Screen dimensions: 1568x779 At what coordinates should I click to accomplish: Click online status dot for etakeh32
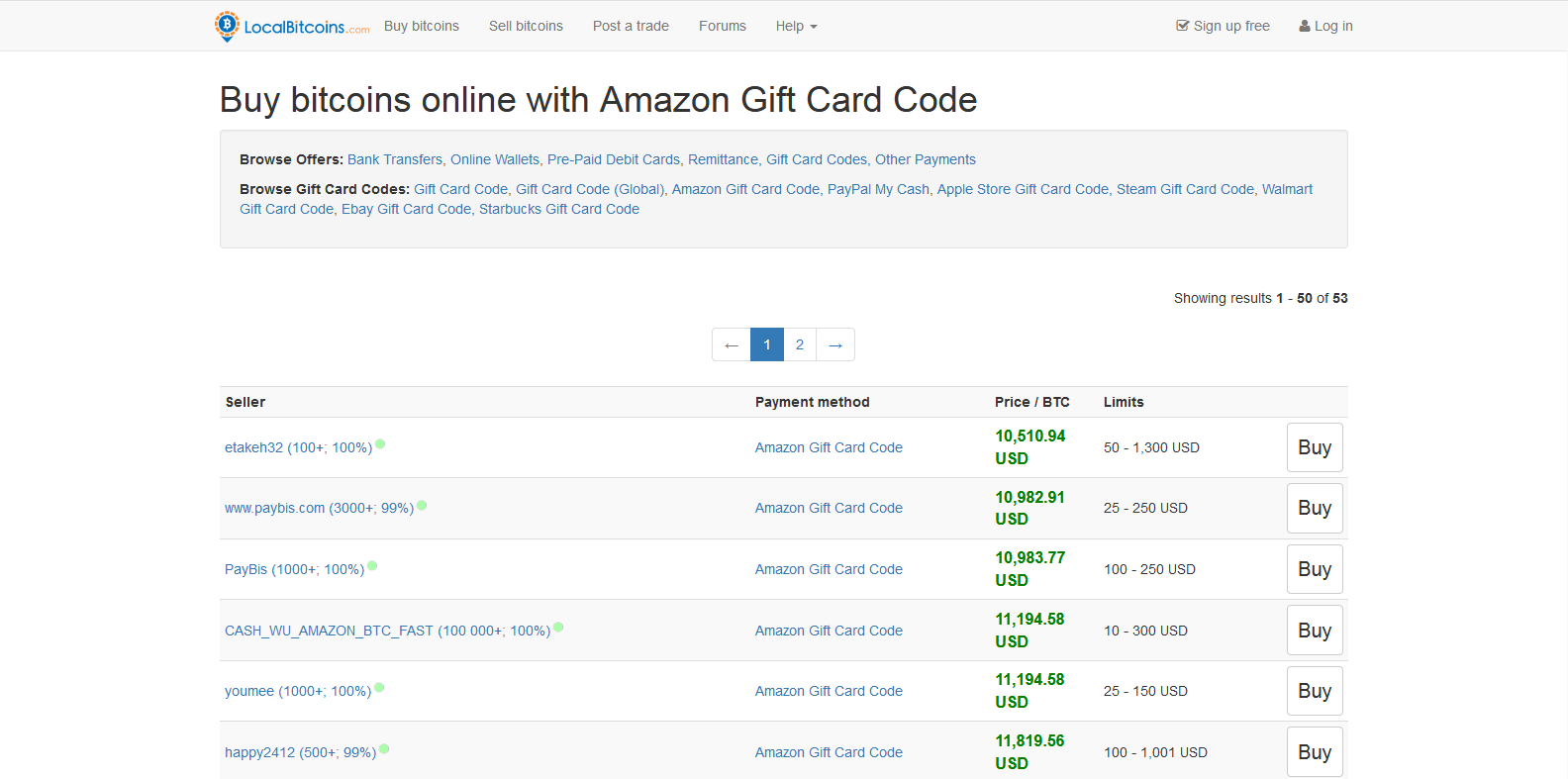coord(380,444)
